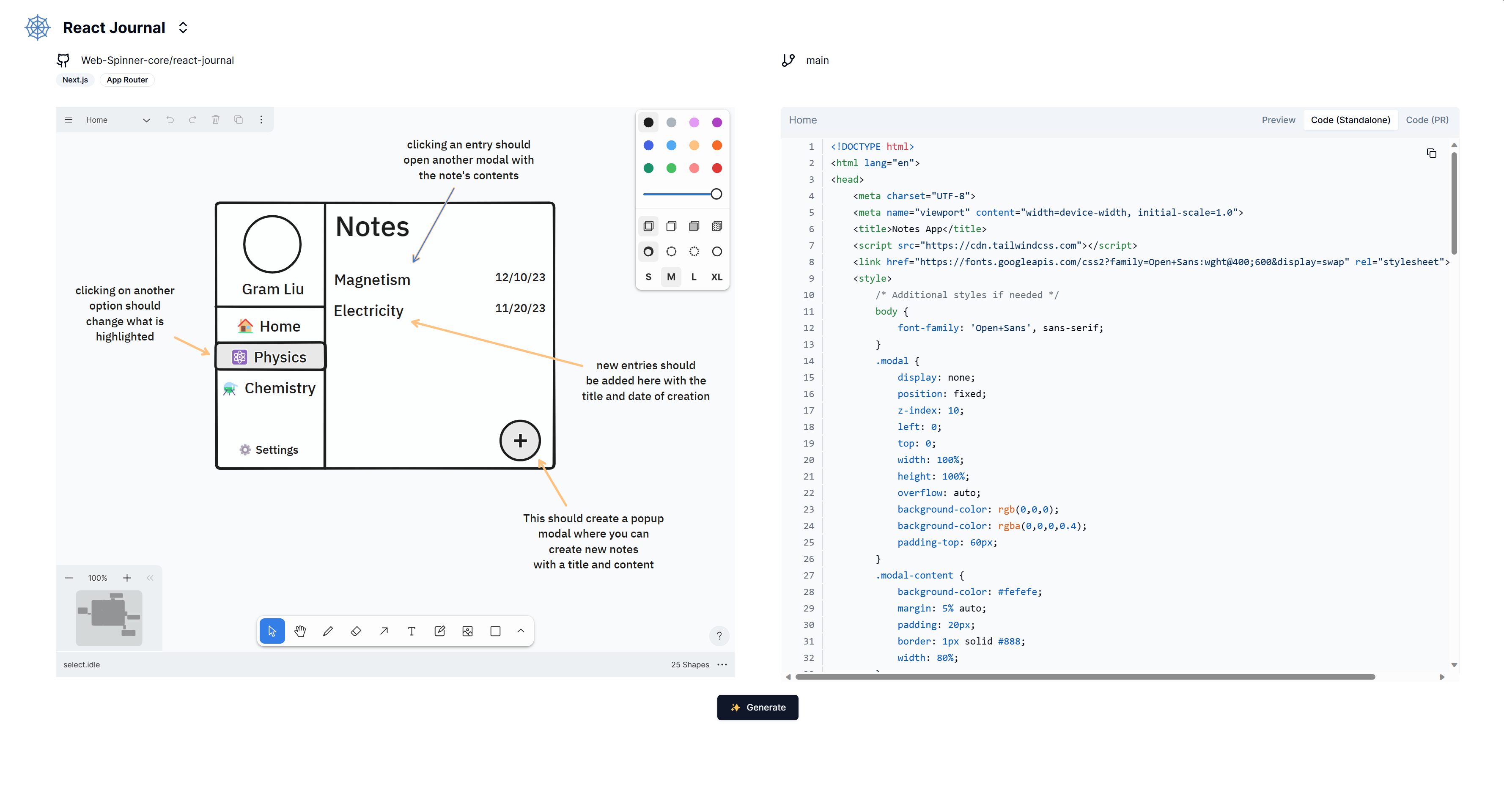Select the text tool
Image resolution: width=1504 pixels, height=812 pixels.
[412, 631]
